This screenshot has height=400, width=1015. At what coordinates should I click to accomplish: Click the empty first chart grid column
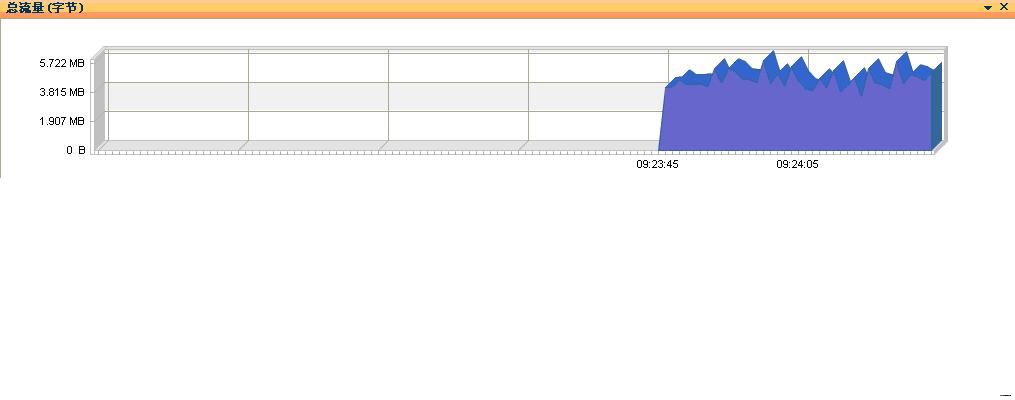click(178, 97)
